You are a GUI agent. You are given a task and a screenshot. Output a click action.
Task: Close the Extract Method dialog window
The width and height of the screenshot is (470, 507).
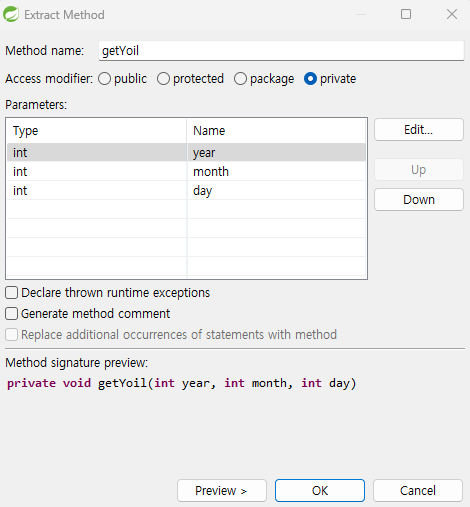[x=452, y=14]
